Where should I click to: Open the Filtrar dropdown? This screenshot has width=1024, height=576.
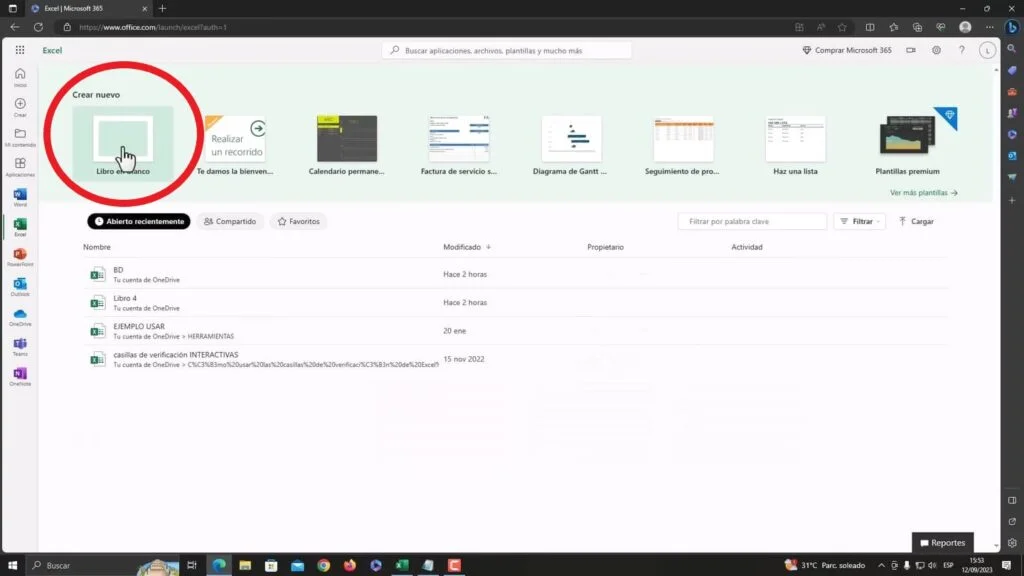(x=859, y=221)
